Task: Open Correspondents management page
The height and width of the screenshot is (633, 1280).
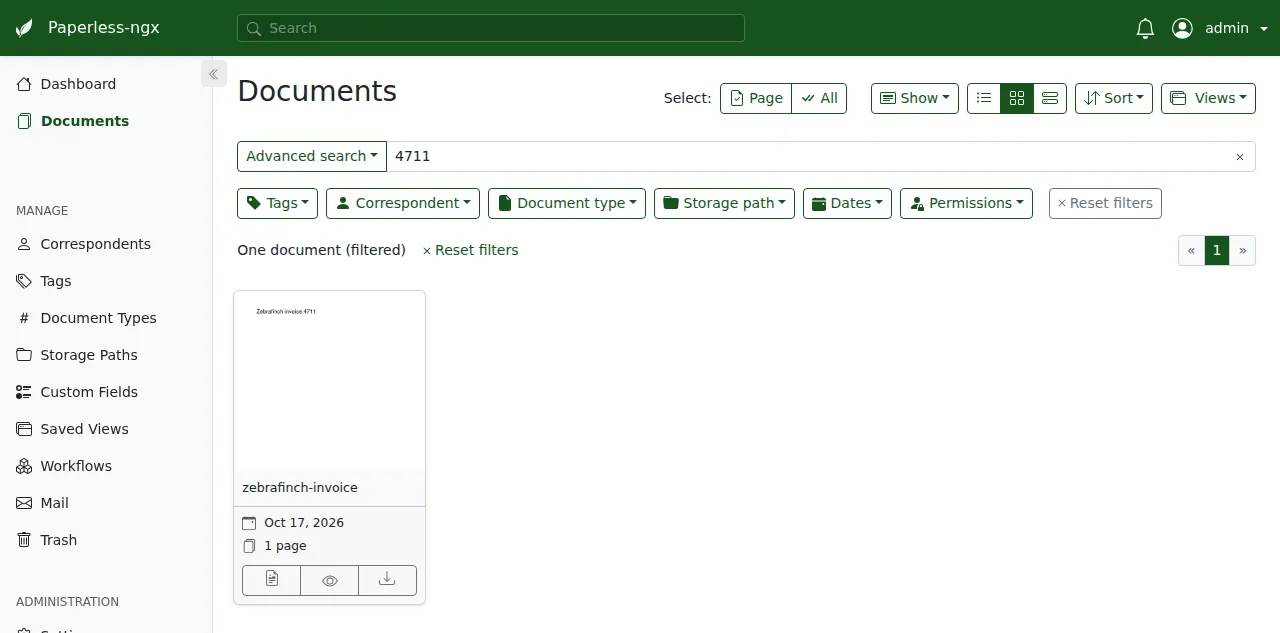Action: (x=95, y=244)
